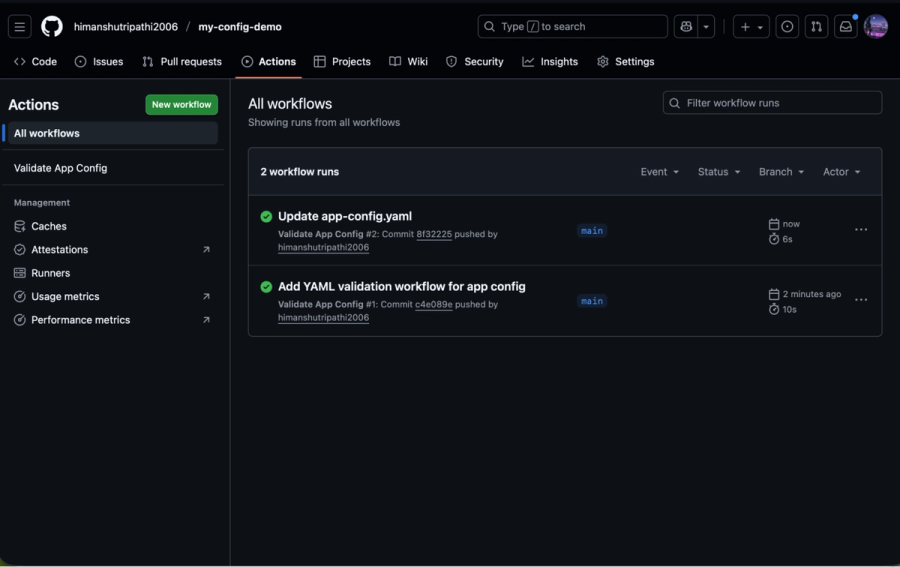Switch to the Pull requests tab

click(181, 62)
